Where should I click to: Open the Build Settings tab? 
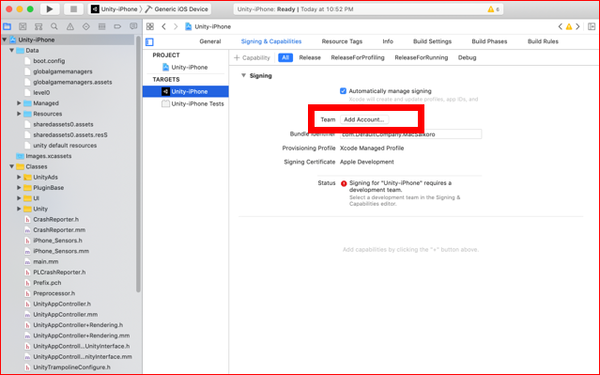[432, 41]
